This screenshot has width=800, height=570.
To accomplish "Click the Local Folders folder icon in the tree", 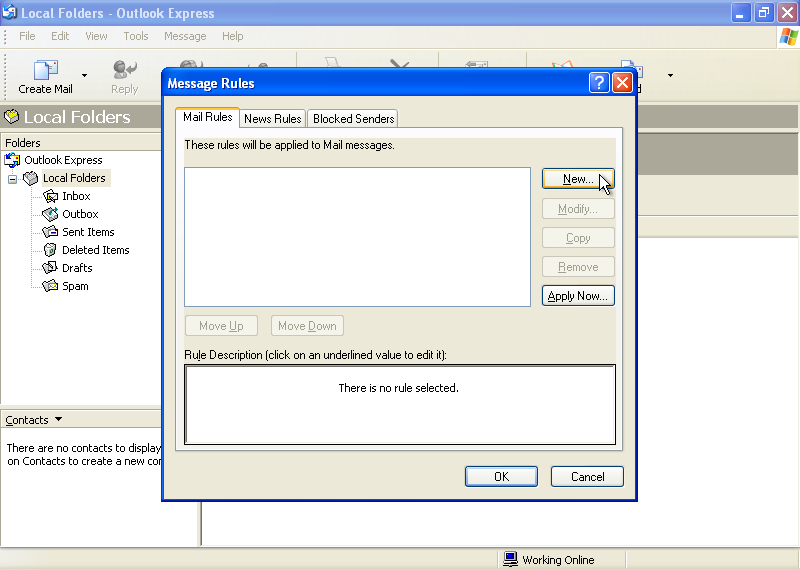I will click(x=31, y=178).
